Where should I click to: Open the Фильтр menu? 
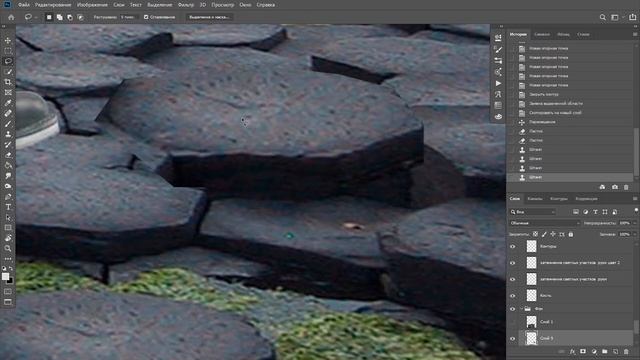coord(186,5)
